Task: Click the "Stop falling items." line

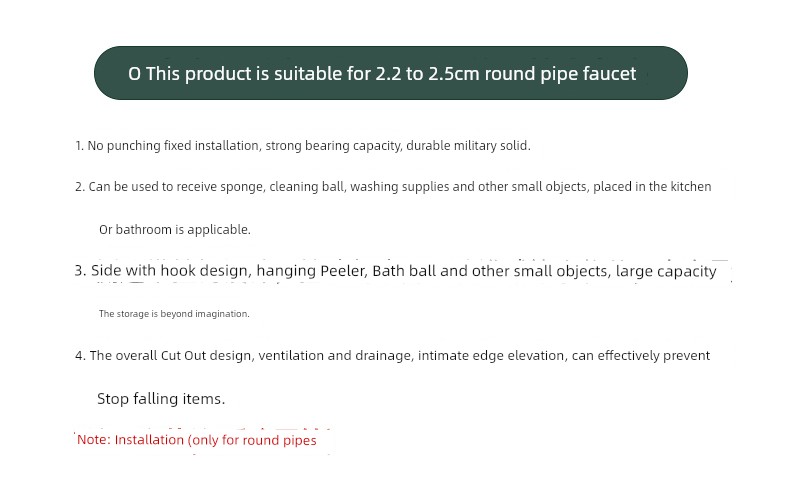Action: point(161,399)
